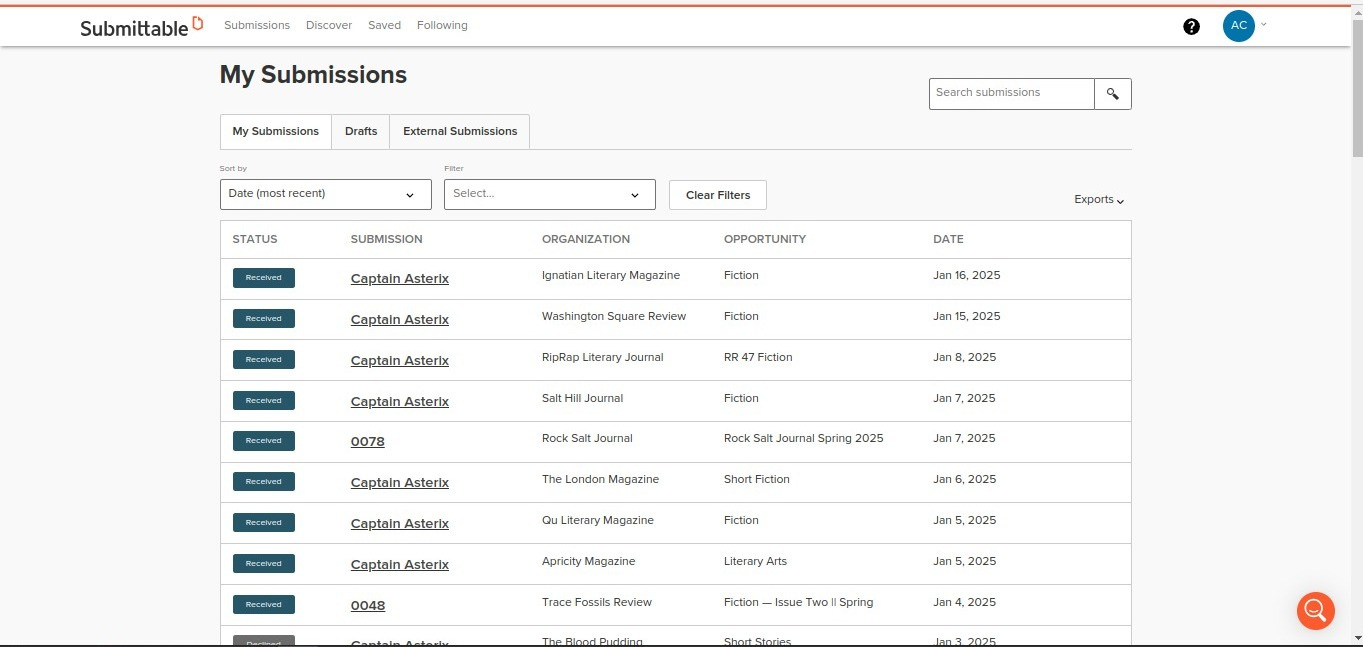Image resolution: width=1363 pixels, height=647 pixels.
Task: Click Ignatian Literary Magazine organization text
Action: 611,276
